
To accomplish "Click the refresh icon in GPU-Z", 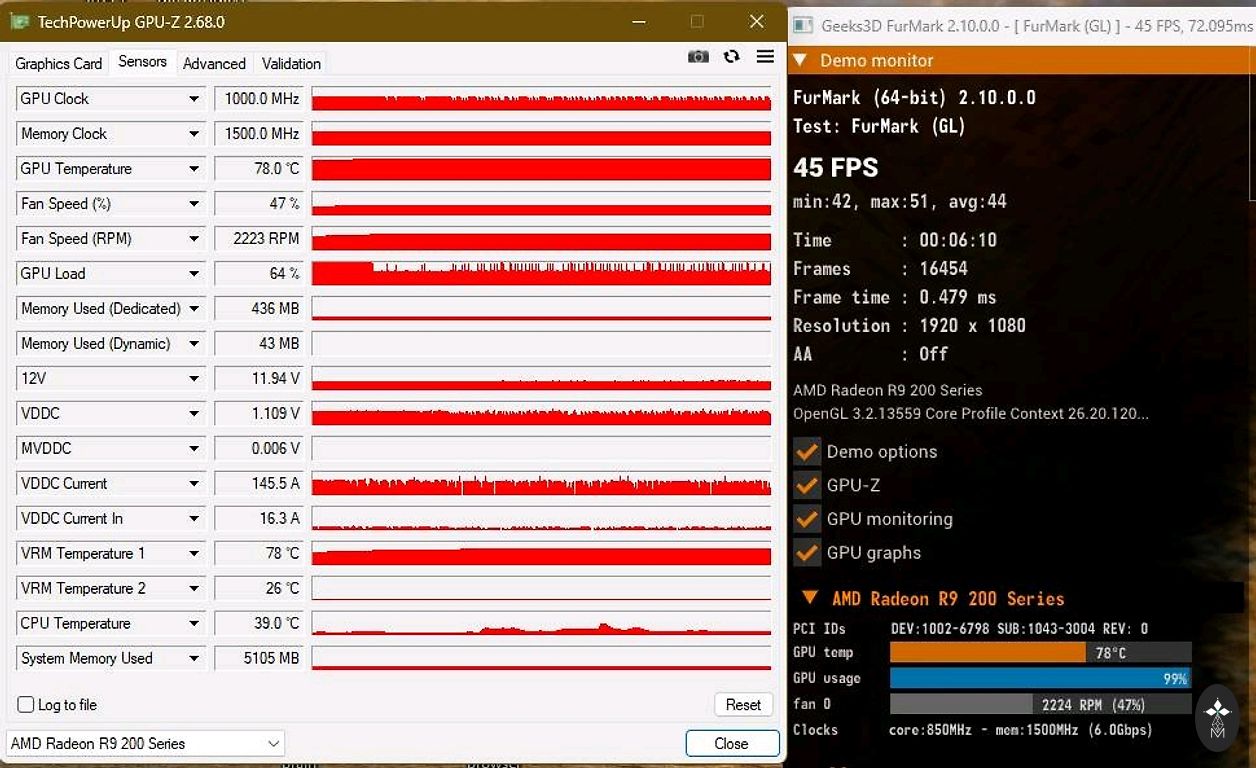I will pos(731,57).
